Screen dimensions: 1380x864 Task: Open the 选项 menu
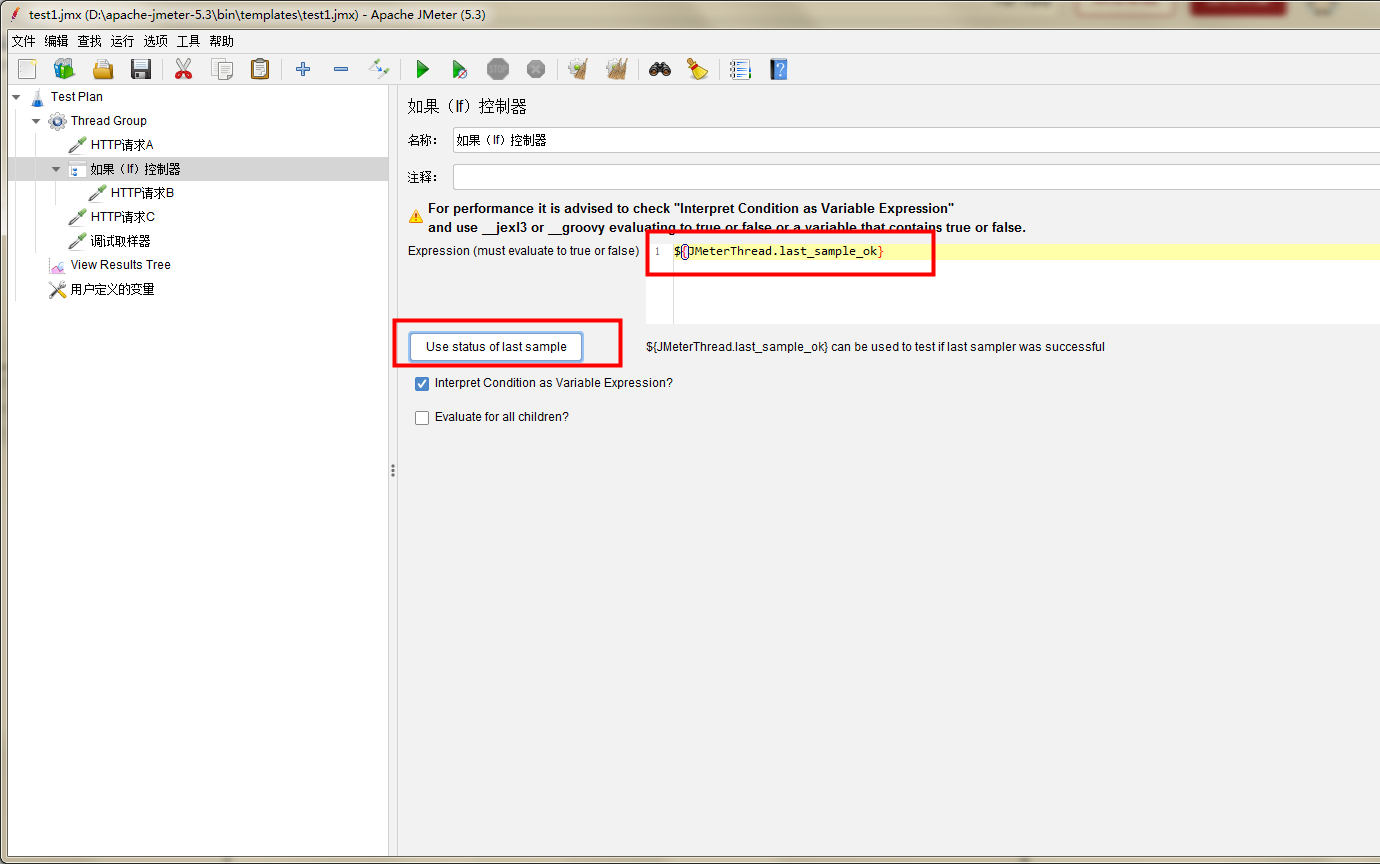(156, 41)
